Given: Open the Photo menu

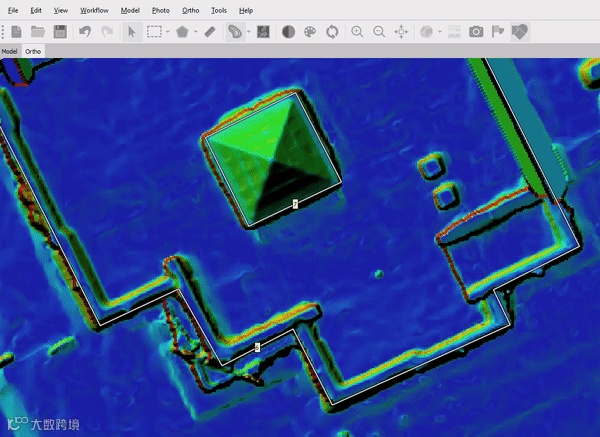Looking at the screenshot, I should click(161, 10).
